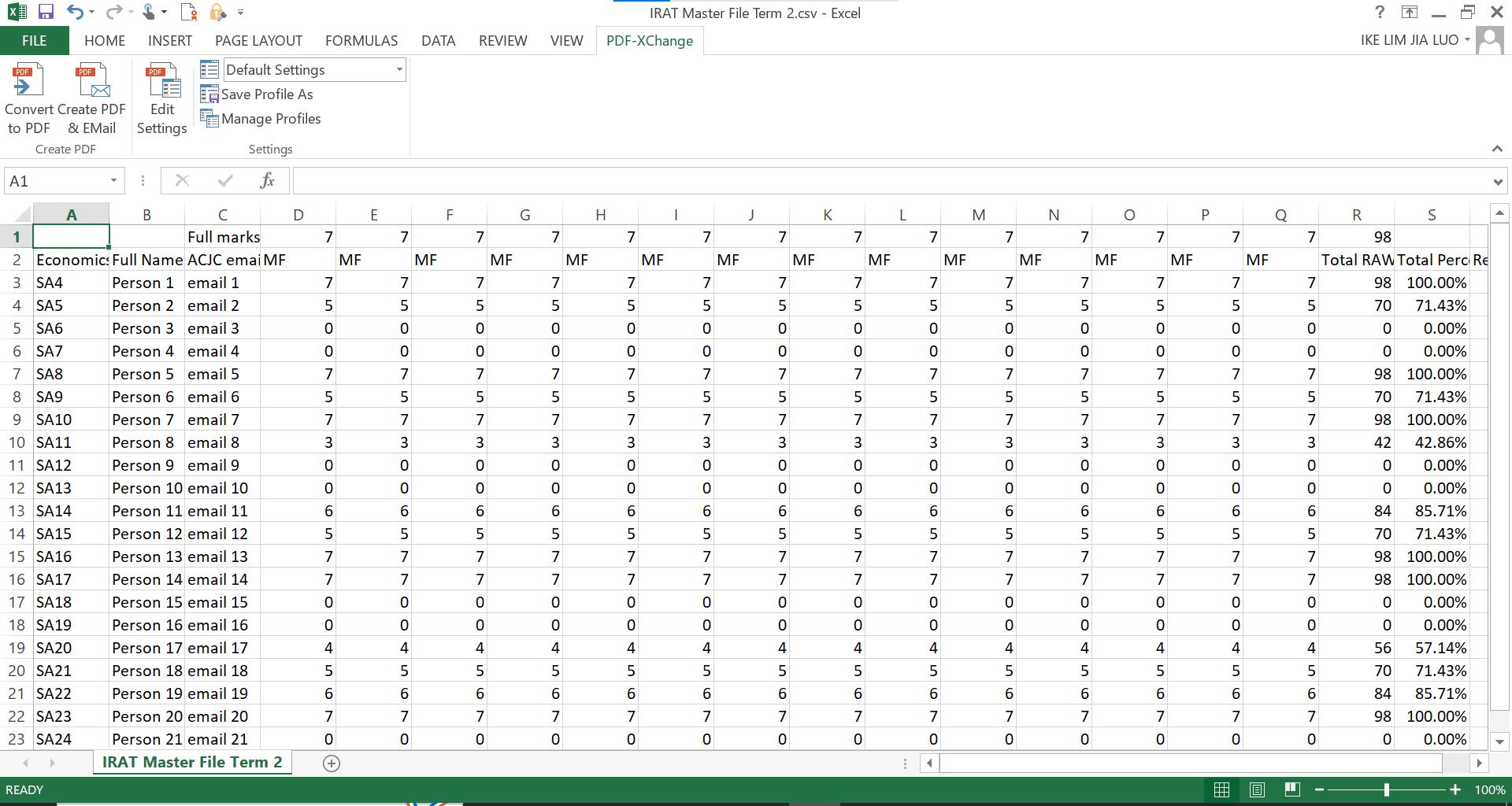Click zoom out minus button
This screenshot has width=1512, height=806.
click(1319, 789)
